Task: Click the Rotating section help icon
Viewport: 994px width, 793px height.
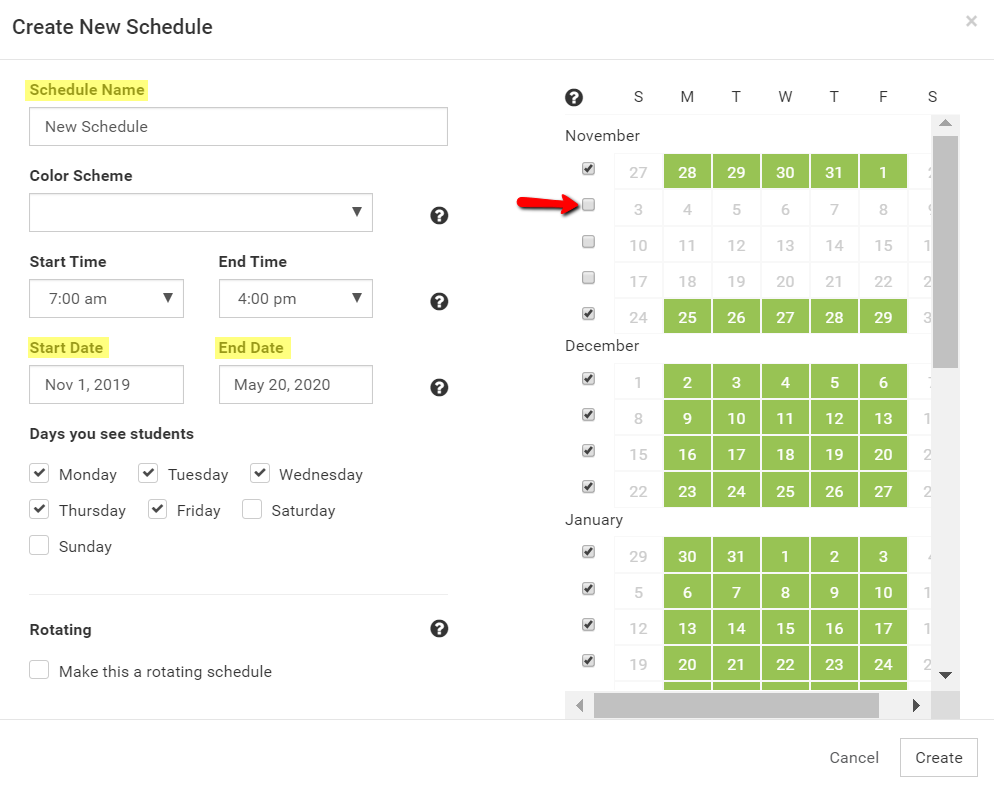Action: [x=439, y=629]
